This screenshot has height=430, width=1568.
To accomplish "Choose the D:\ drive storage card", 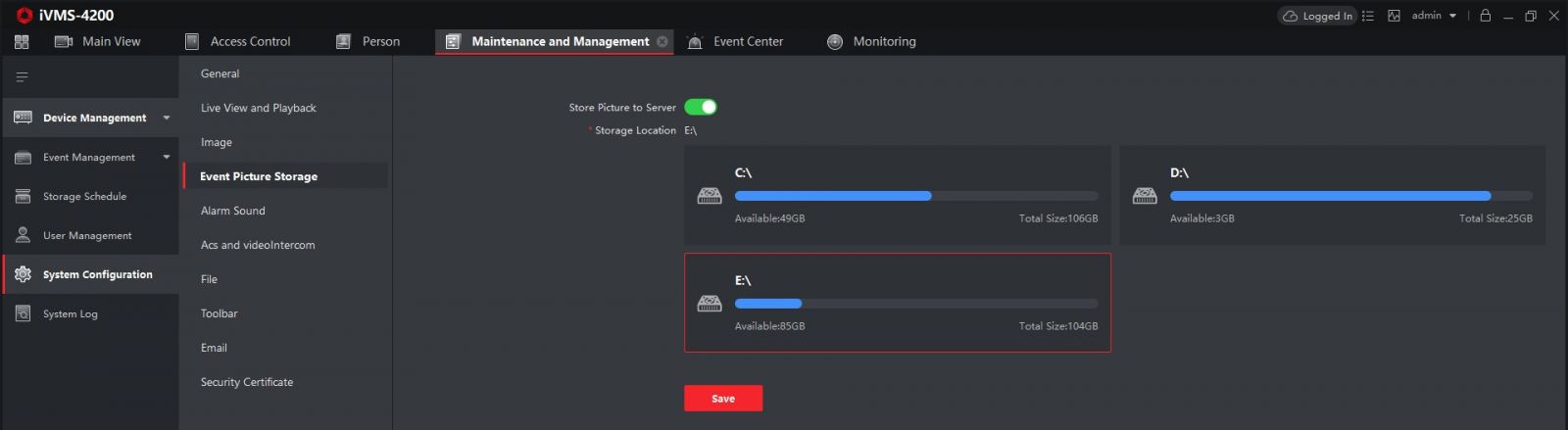I will point(1332,195).
